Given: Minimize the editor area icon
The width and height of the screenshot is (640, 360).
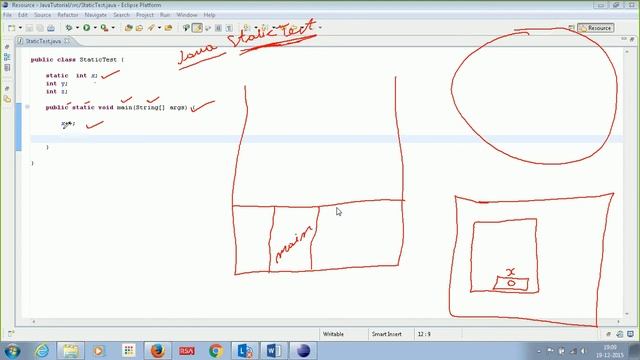Looking at the screenshot, I should tap(624, 39).
